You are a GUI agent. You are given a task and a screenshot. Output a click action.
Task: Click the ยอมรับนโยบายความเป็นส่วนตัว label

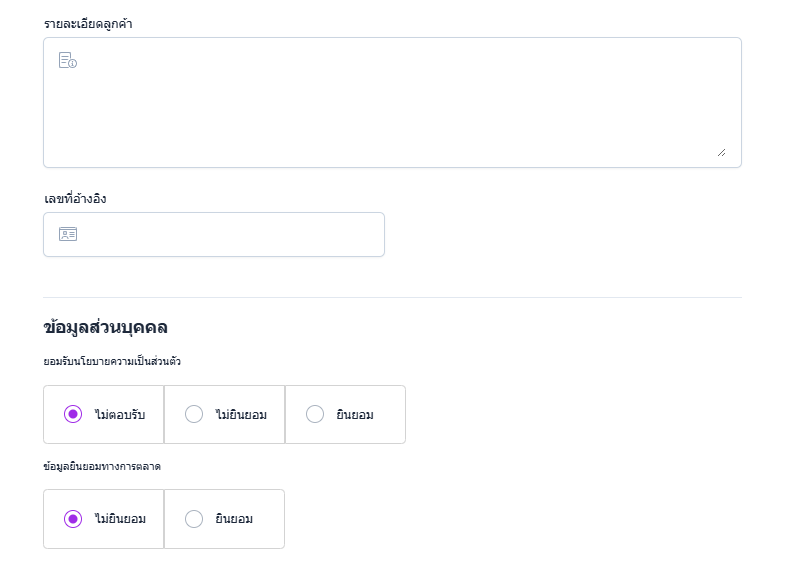pyautogui.click(x=112, y=361)
